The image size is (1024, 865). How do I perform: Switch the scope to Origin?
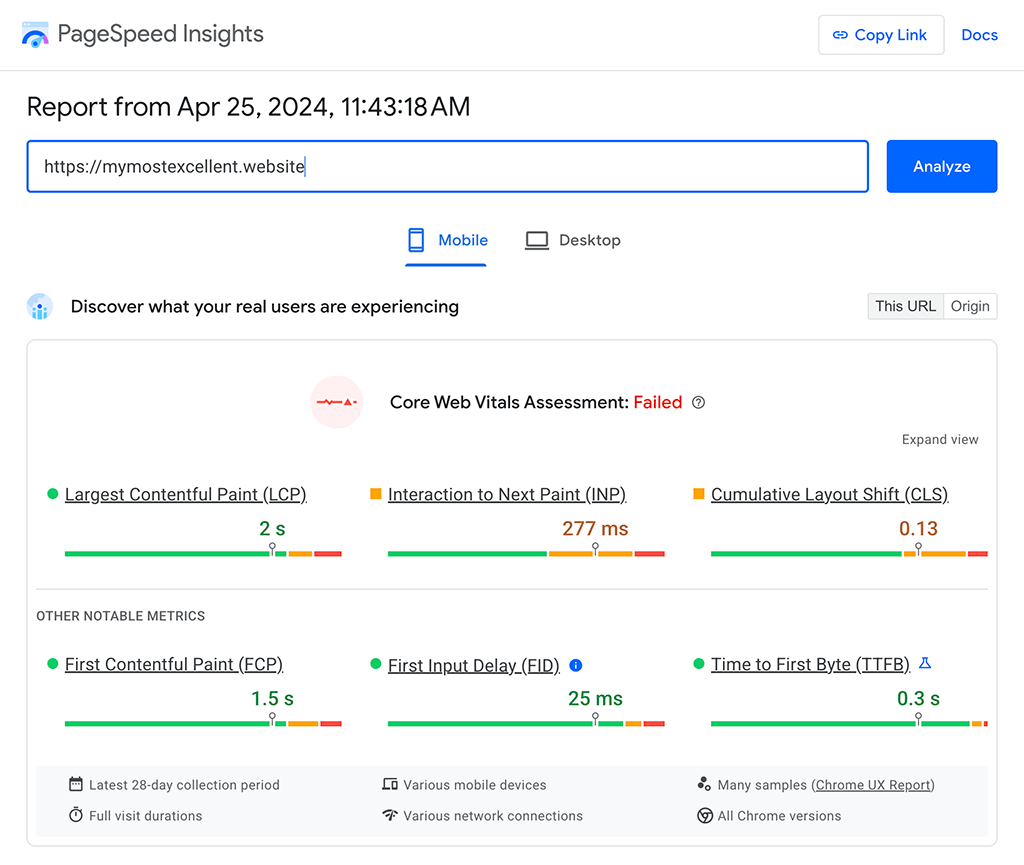(969, 306)
